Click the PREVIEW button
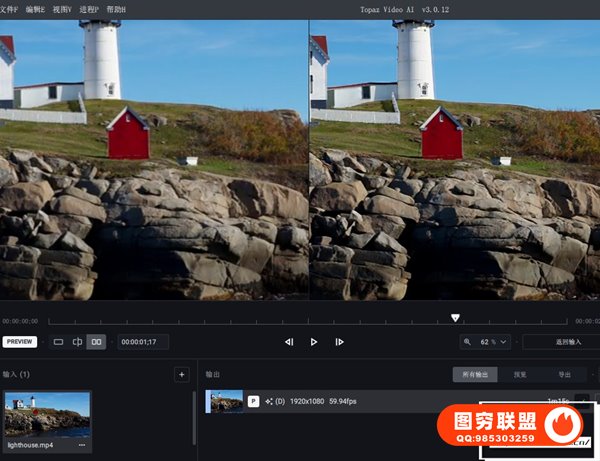 pyautogui.click(x=20, y=342)
